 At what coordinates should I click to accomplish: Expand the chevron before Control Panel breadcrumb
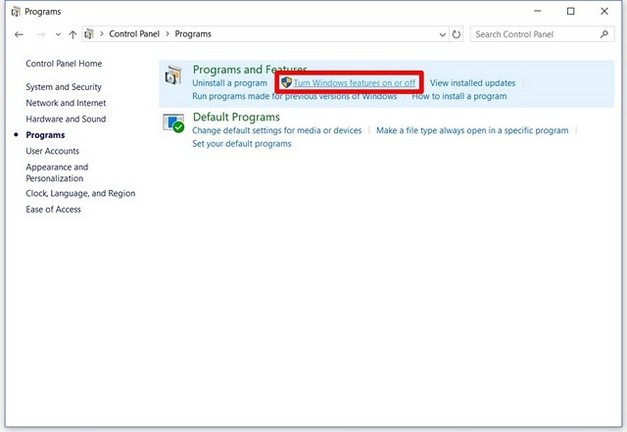[102, 34]
